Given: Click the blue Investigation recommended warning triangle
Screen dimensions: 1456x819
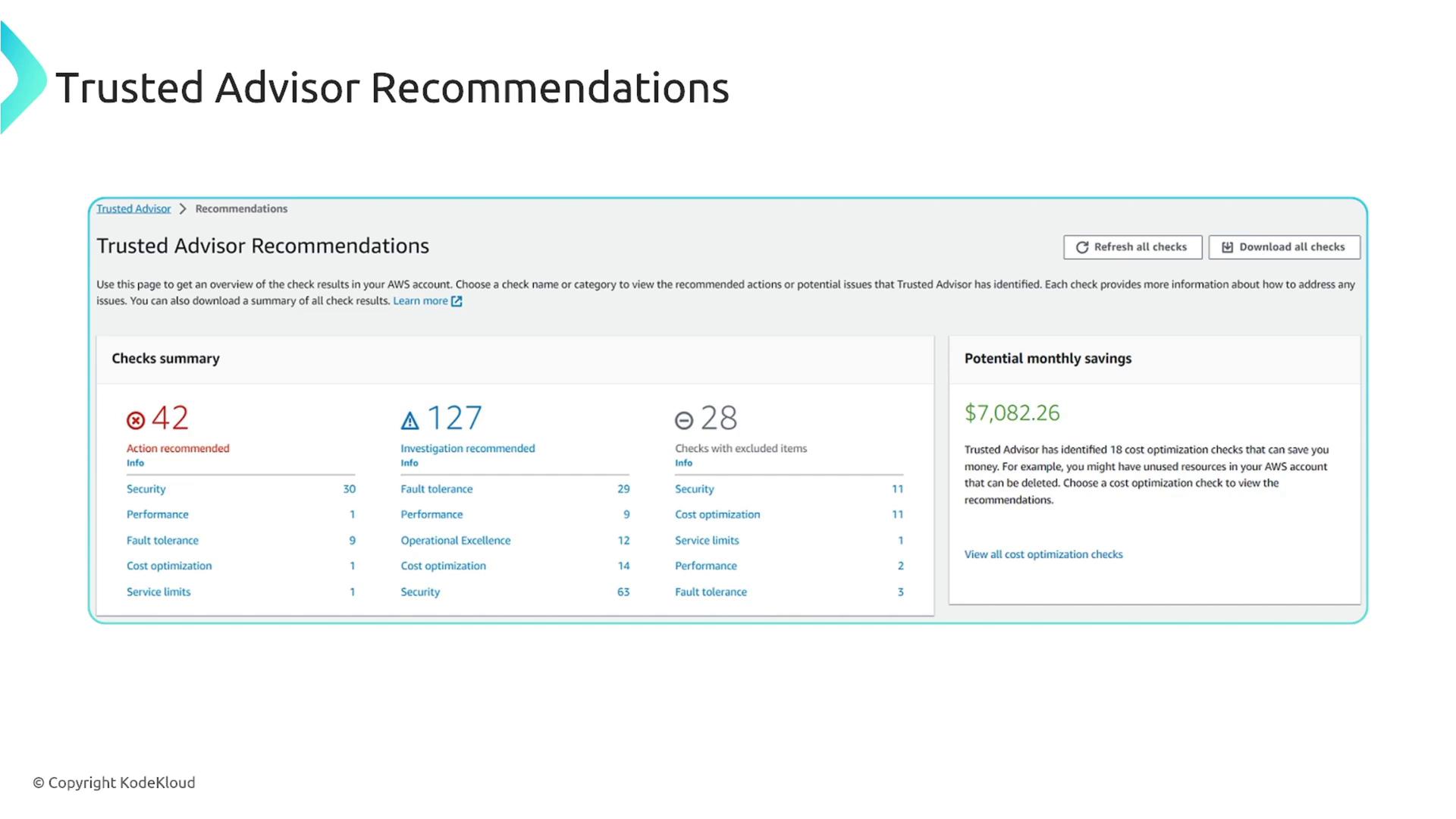Looking at the screenshot, I should (409, 421).
